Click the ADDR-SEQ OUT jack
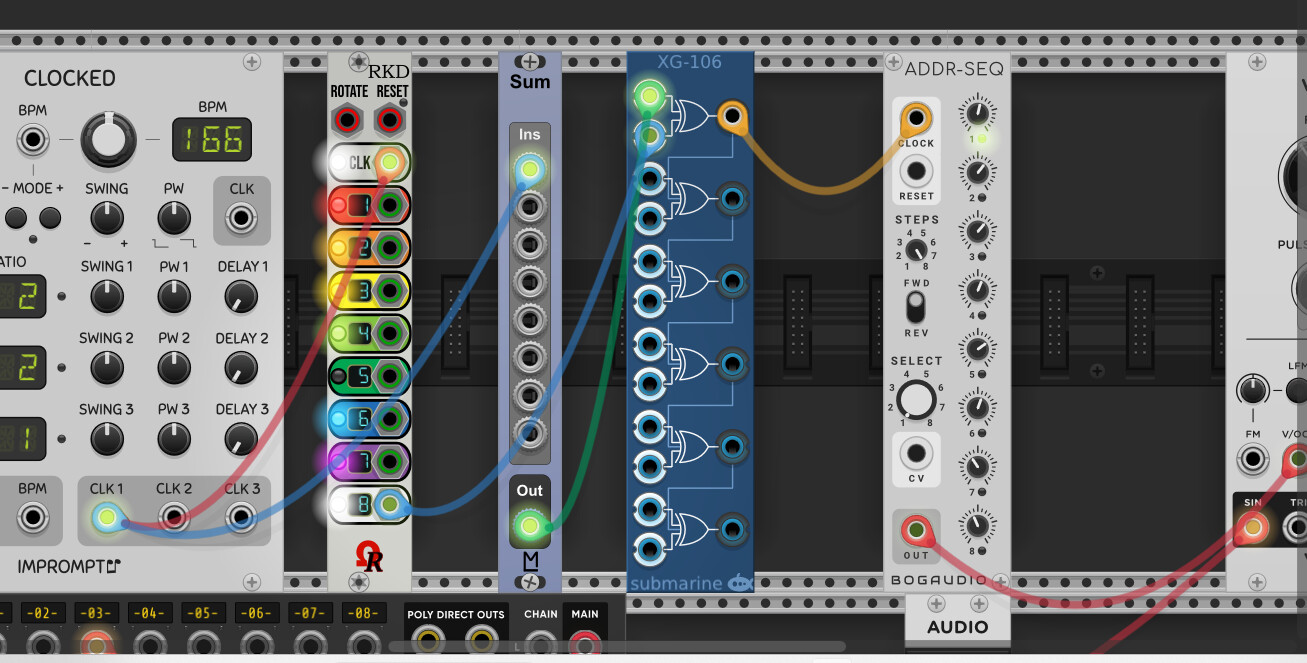The width and height of the screenshot is (1307, 663). (915, 528)
